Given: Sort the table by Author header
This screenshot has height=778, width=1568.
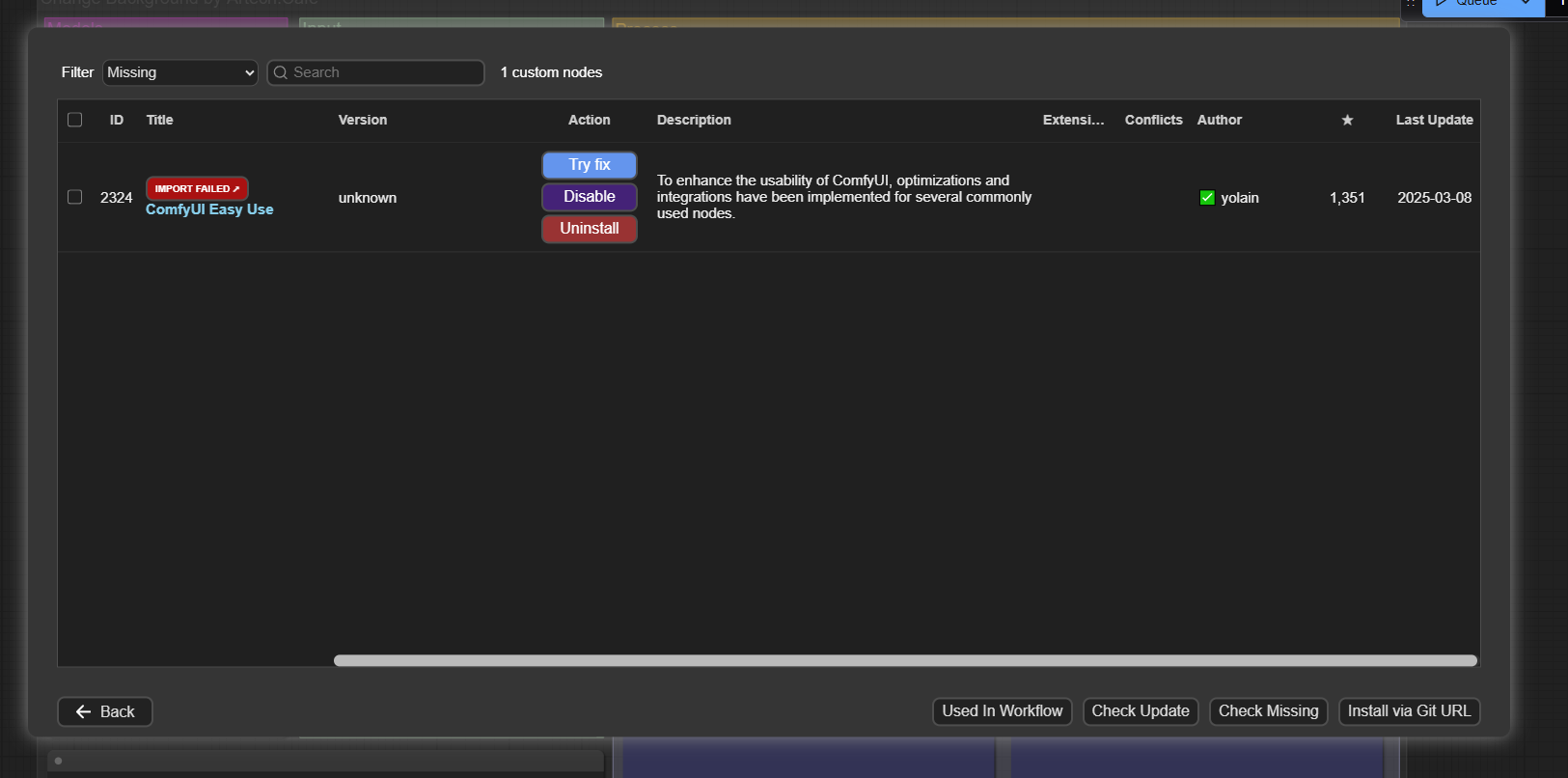Looking at the screenshot, I should coord(1219,120).
